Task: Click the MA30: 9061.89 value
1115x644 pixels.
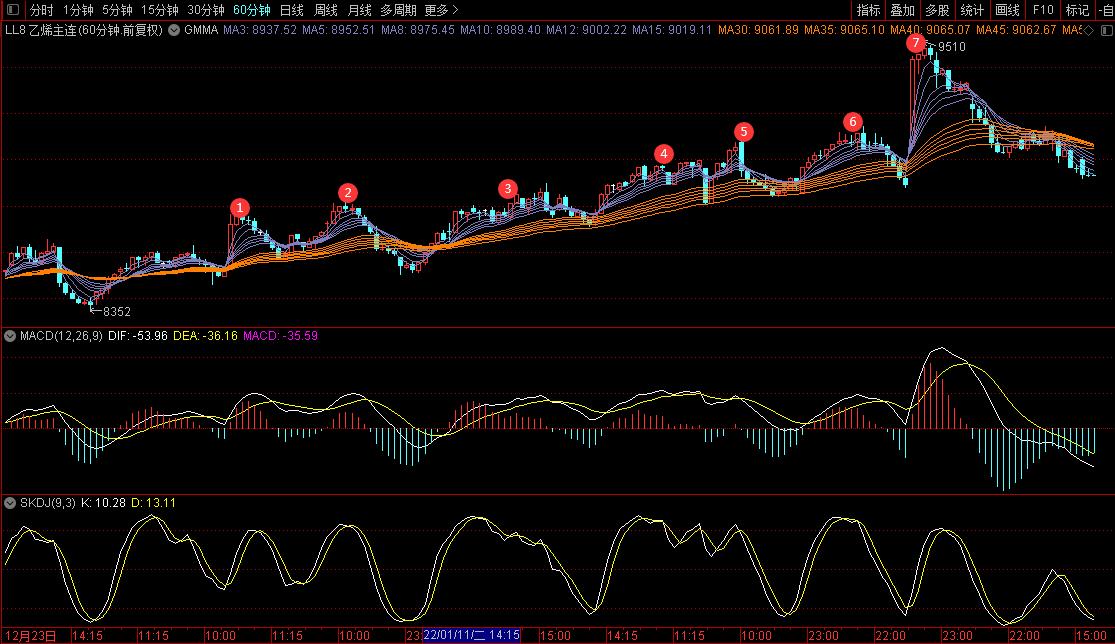Action: [x=758, y=30]
